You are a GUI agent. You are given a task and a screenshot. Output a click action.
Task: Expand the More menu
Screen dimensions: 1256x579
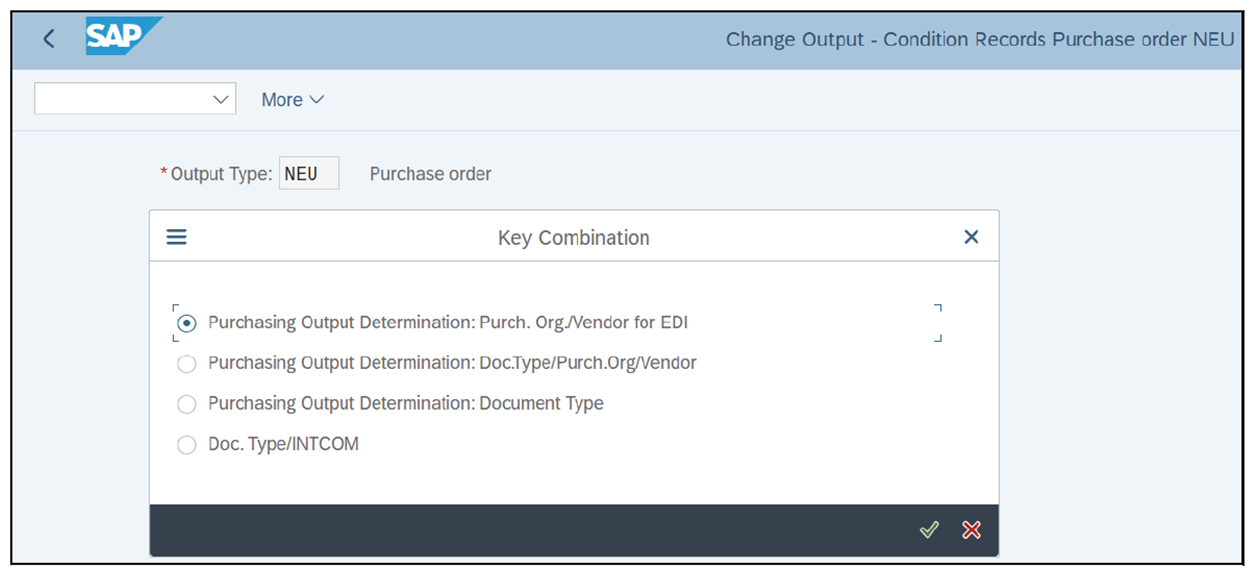coord(293,99)
